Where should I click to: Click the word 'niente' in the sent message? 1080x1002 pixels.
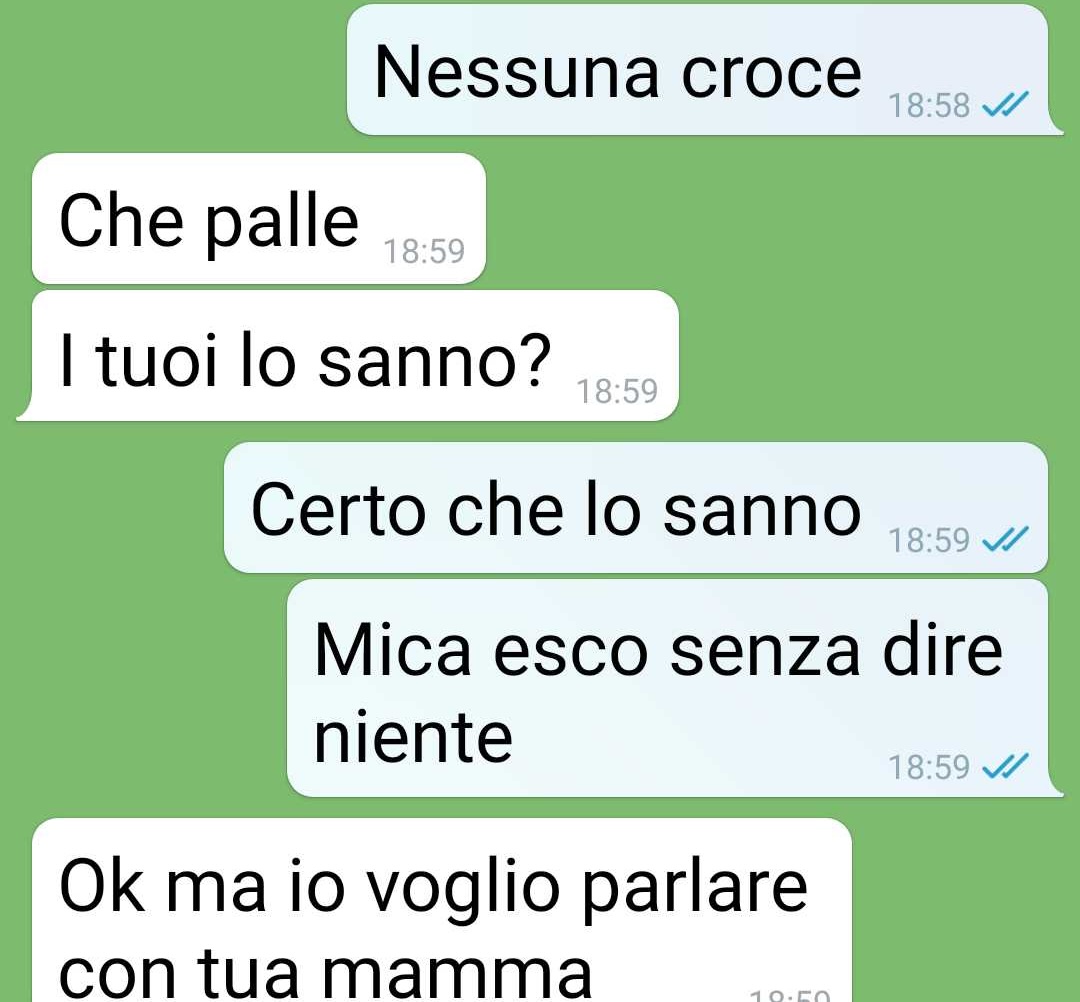tap(413, 737)
